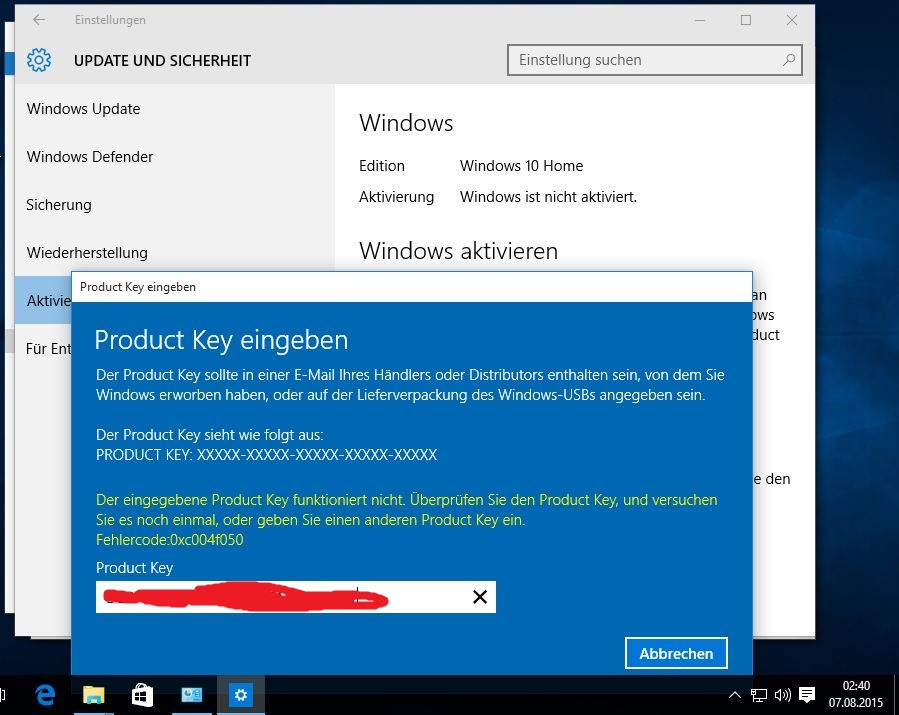Clear the Product Key field with the X
Image resolution: width=899 pixels, height=715 pixels.
pos(480,597)
